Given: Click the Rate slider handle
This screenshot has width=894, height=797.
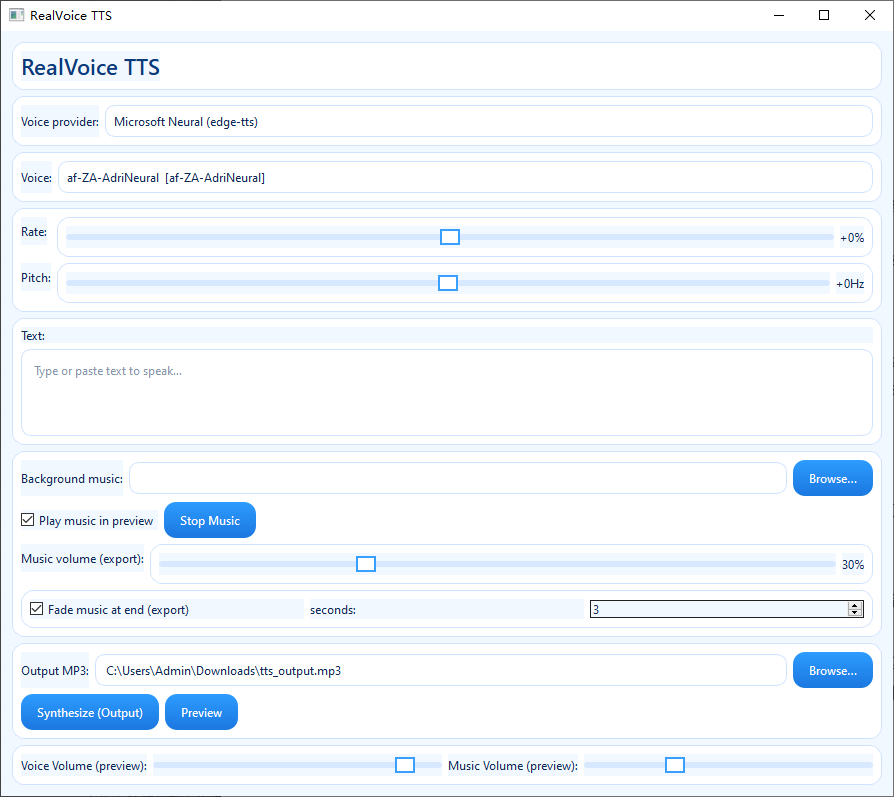Looking at the screenshot, I should click(450, 237).
